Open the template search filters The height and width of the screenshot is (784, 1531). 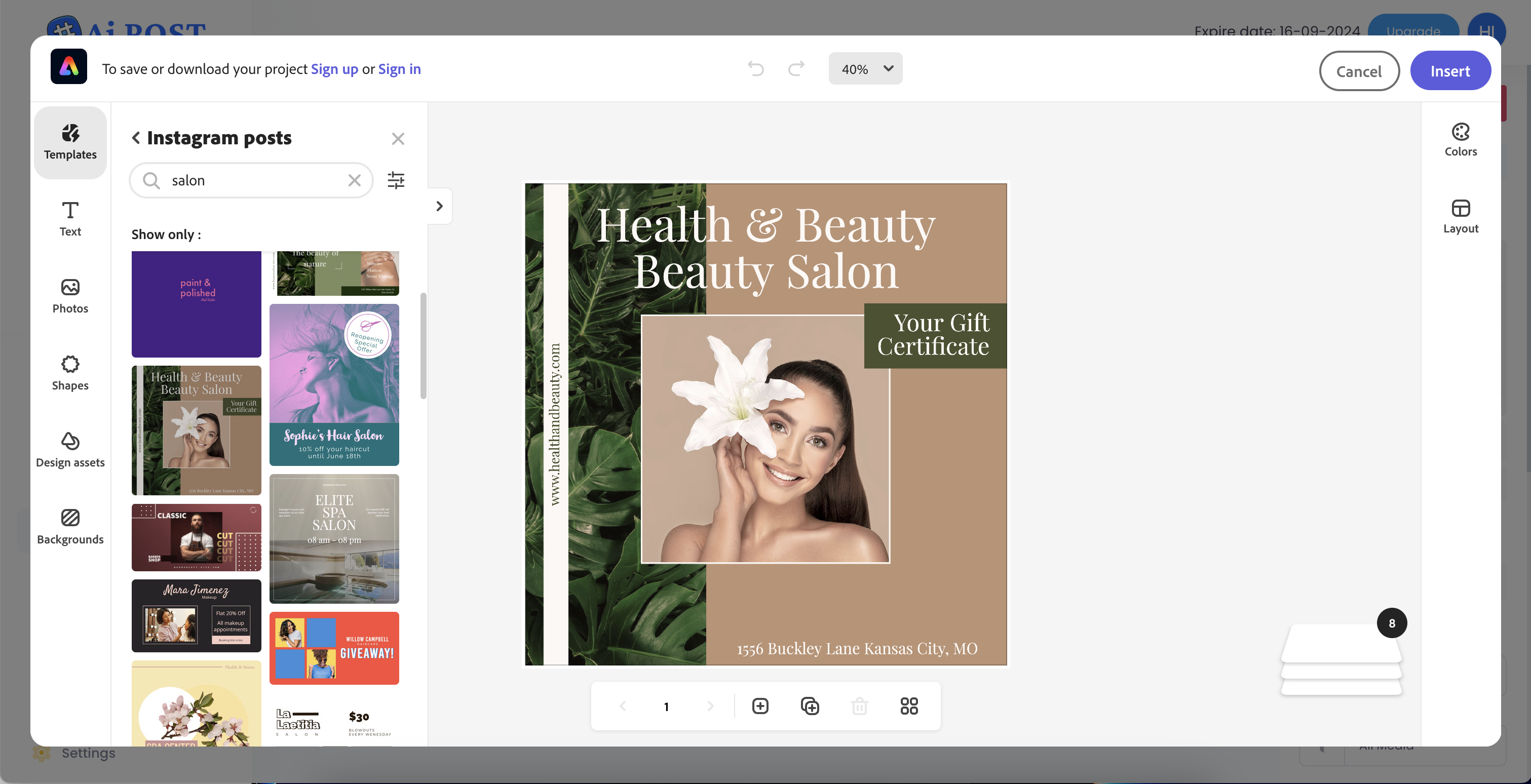point(396,180)
